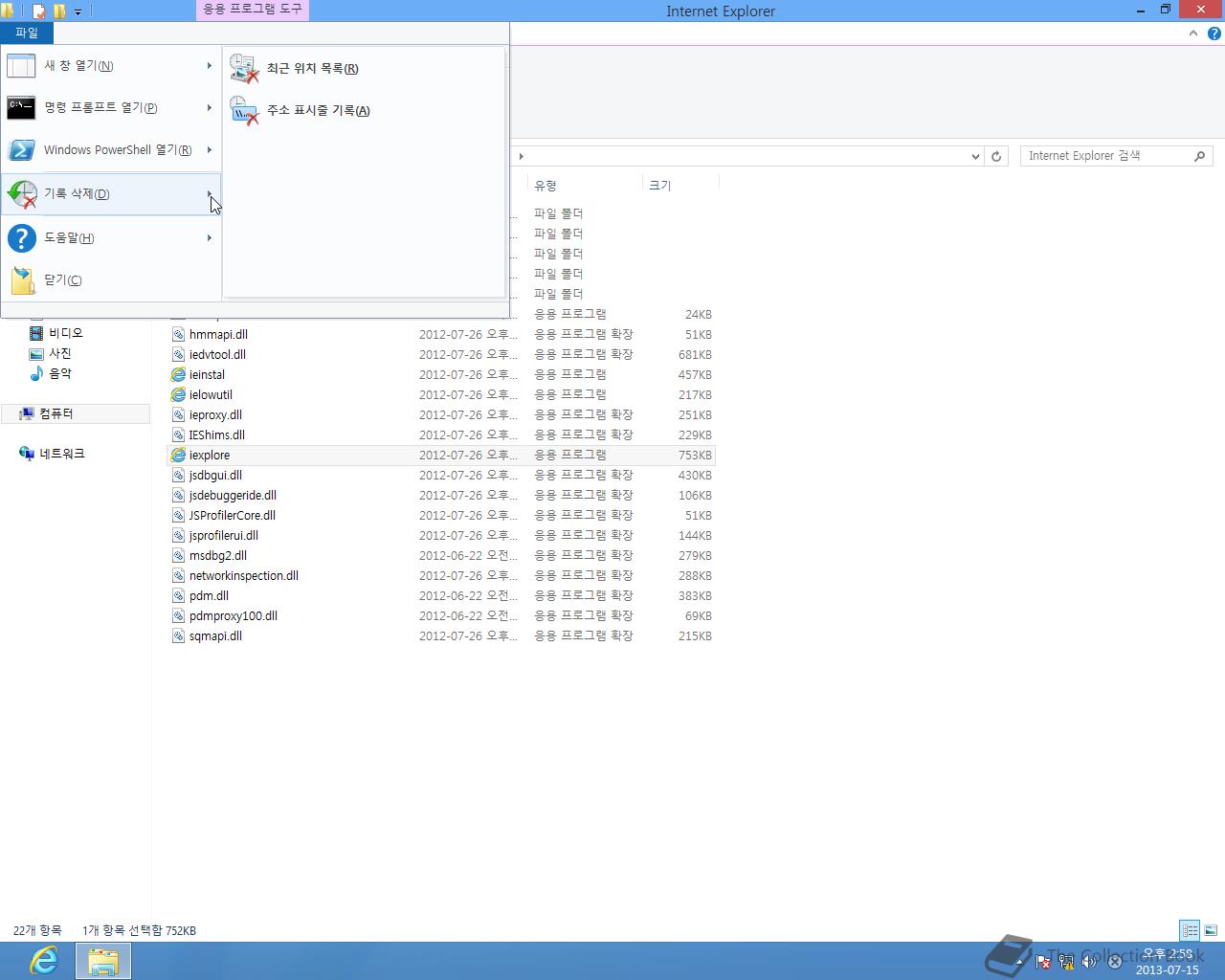Show hidden tray icons with the up arrow

(1020, 962)
